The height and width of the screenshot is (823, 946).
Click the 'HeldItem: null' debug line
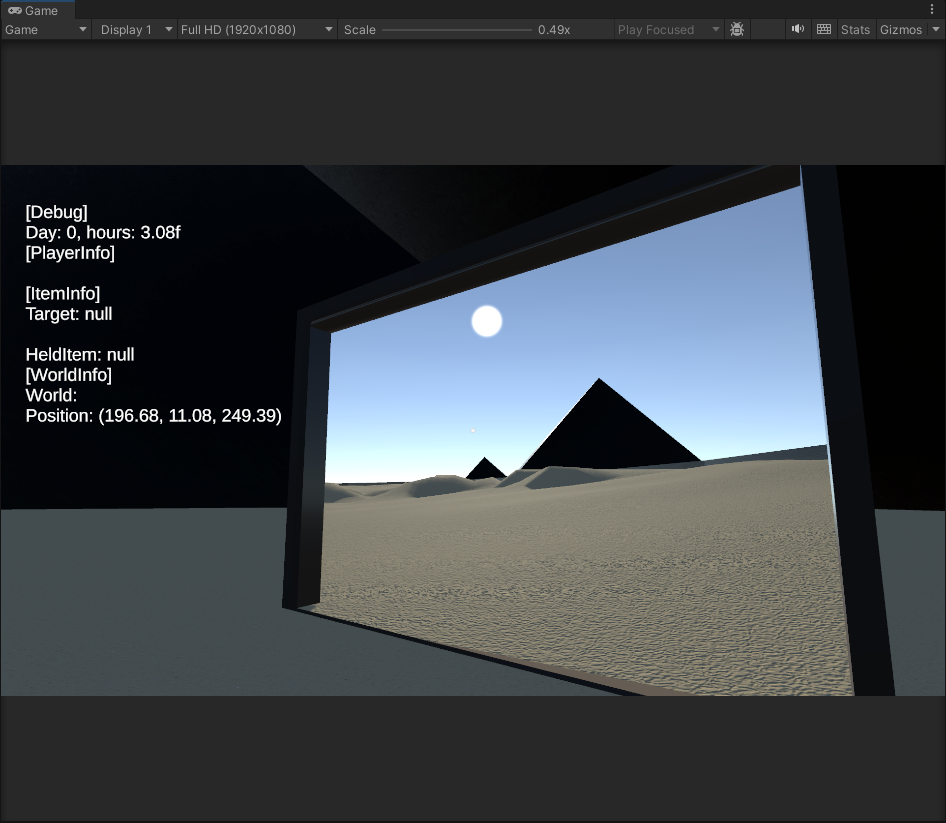point(80,354)
